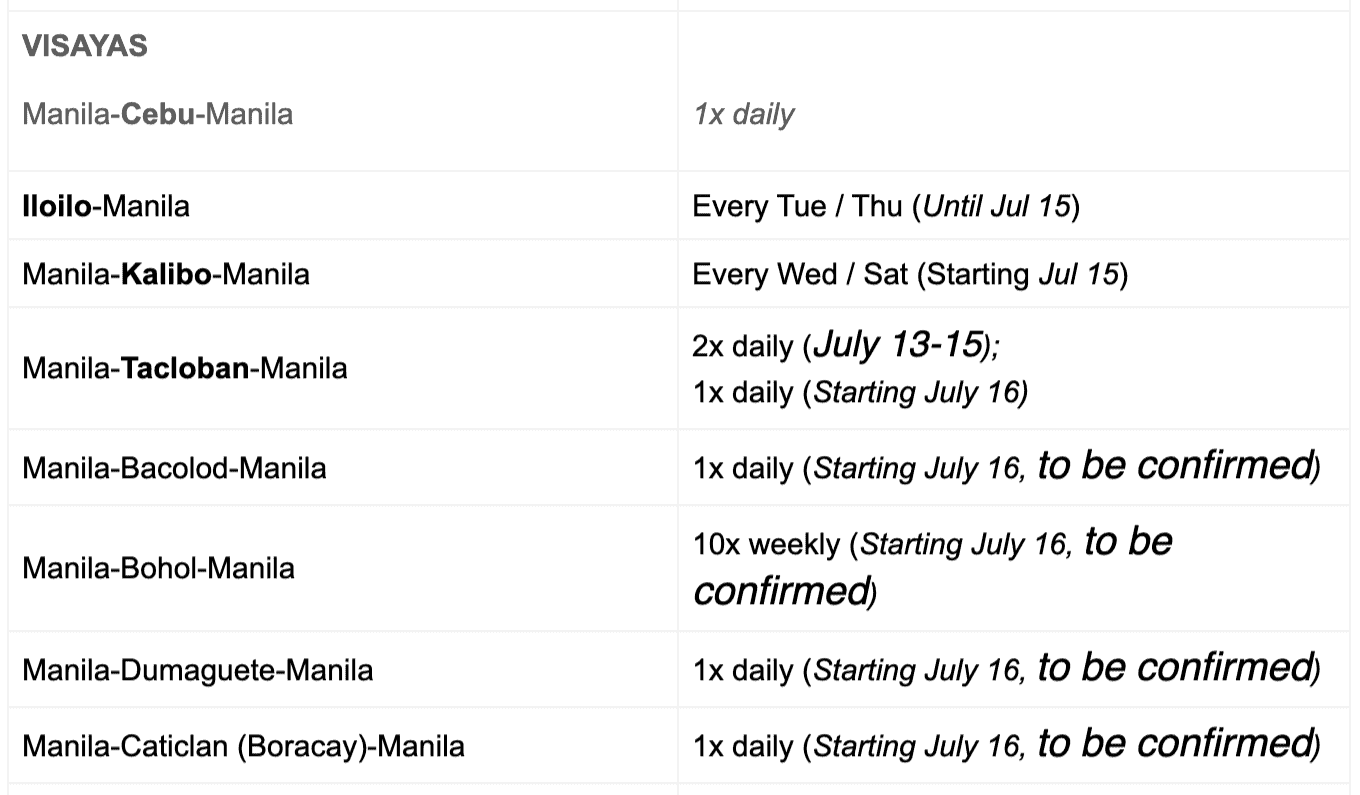Click the Manila-Cebu-Manila route cell
Image resolution: width=1360 pixels, height=795 pixels.
pyautogui.click(x=158, y=114)
